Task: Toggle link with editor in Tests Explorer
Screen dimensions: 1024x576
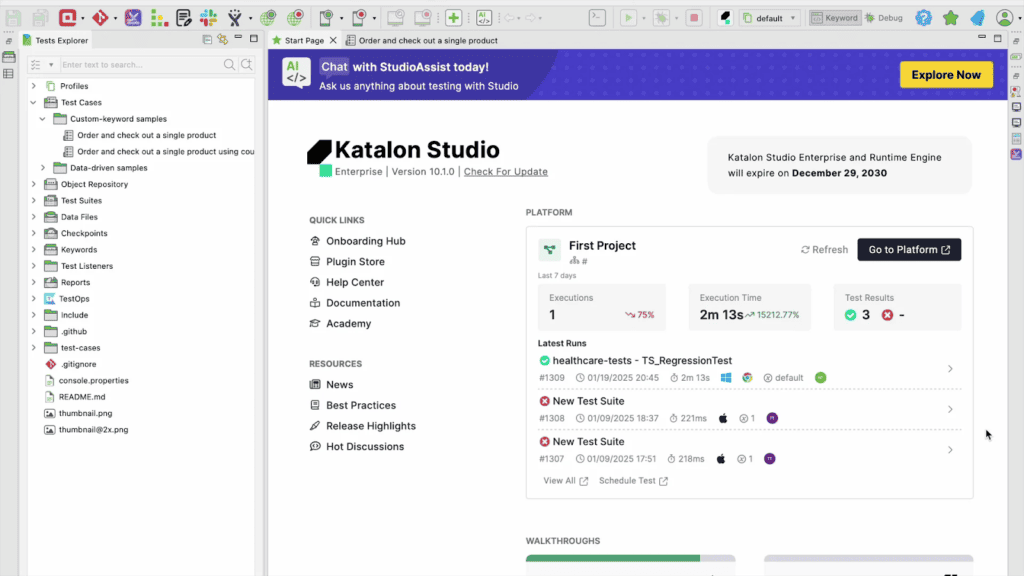Action: tap(222, 40)
